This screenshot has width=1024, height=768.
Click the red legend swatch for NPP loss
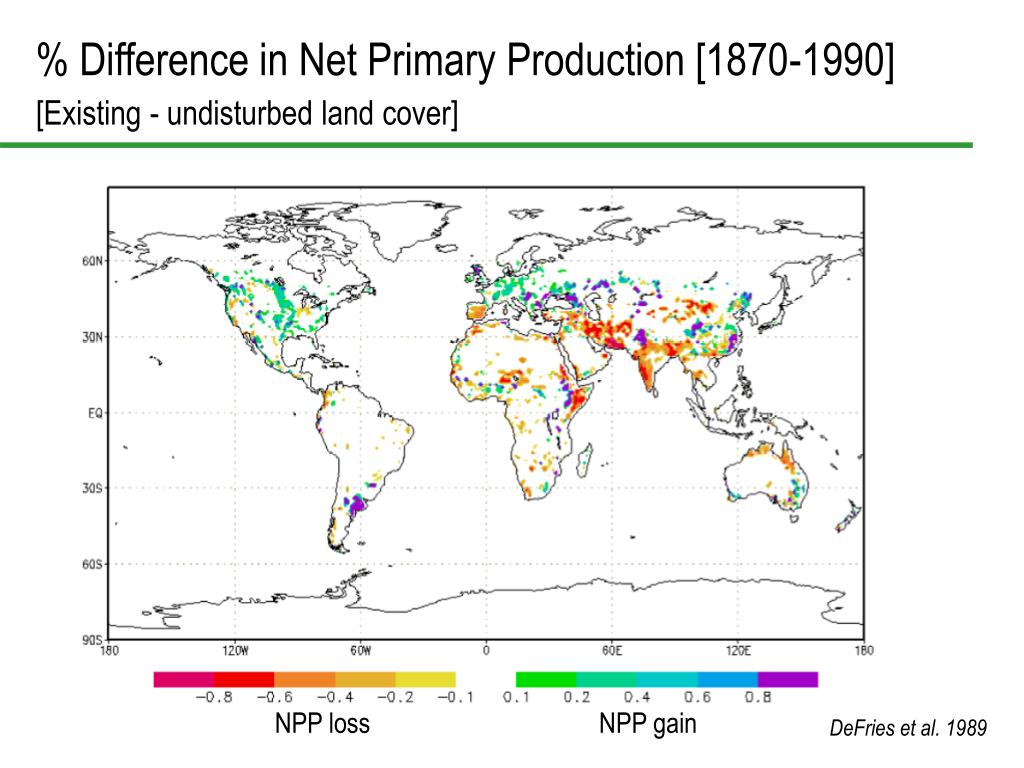[244, 679]
